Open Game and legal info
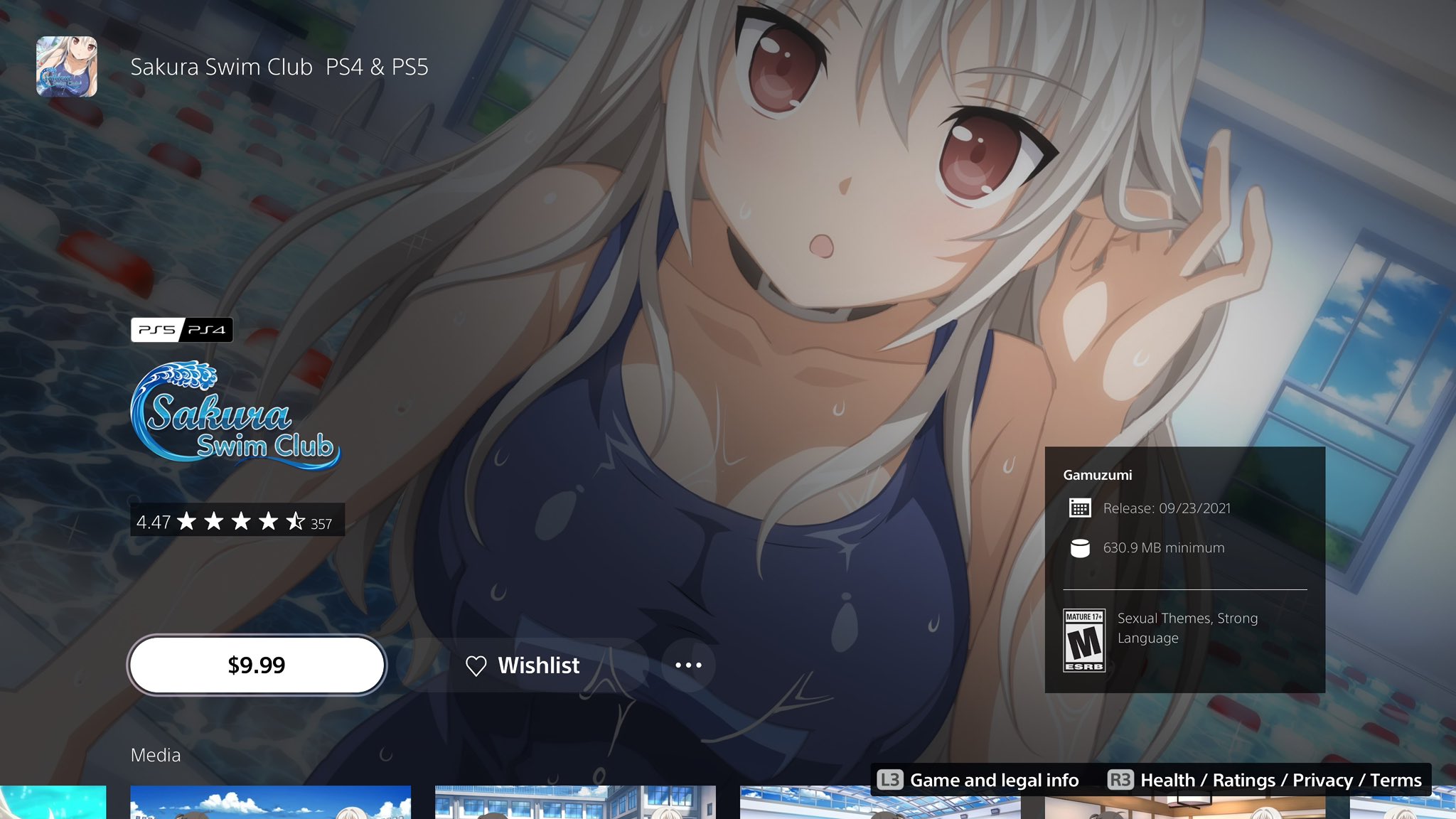 click(994, 780)
